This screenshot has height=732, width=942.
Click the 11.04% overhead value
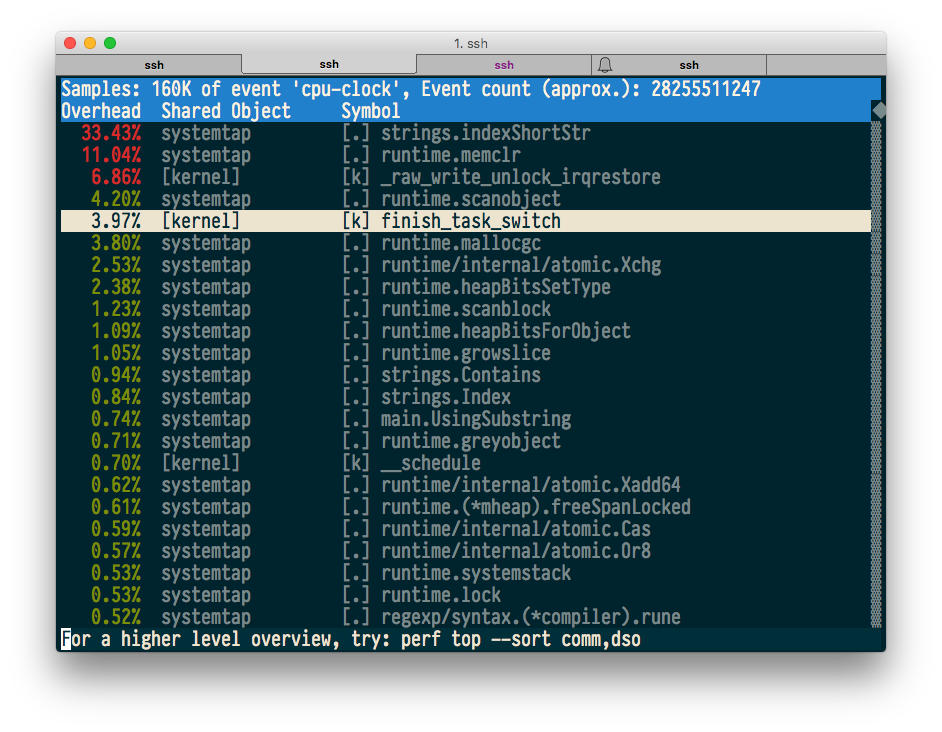click(x=111, y=155)
